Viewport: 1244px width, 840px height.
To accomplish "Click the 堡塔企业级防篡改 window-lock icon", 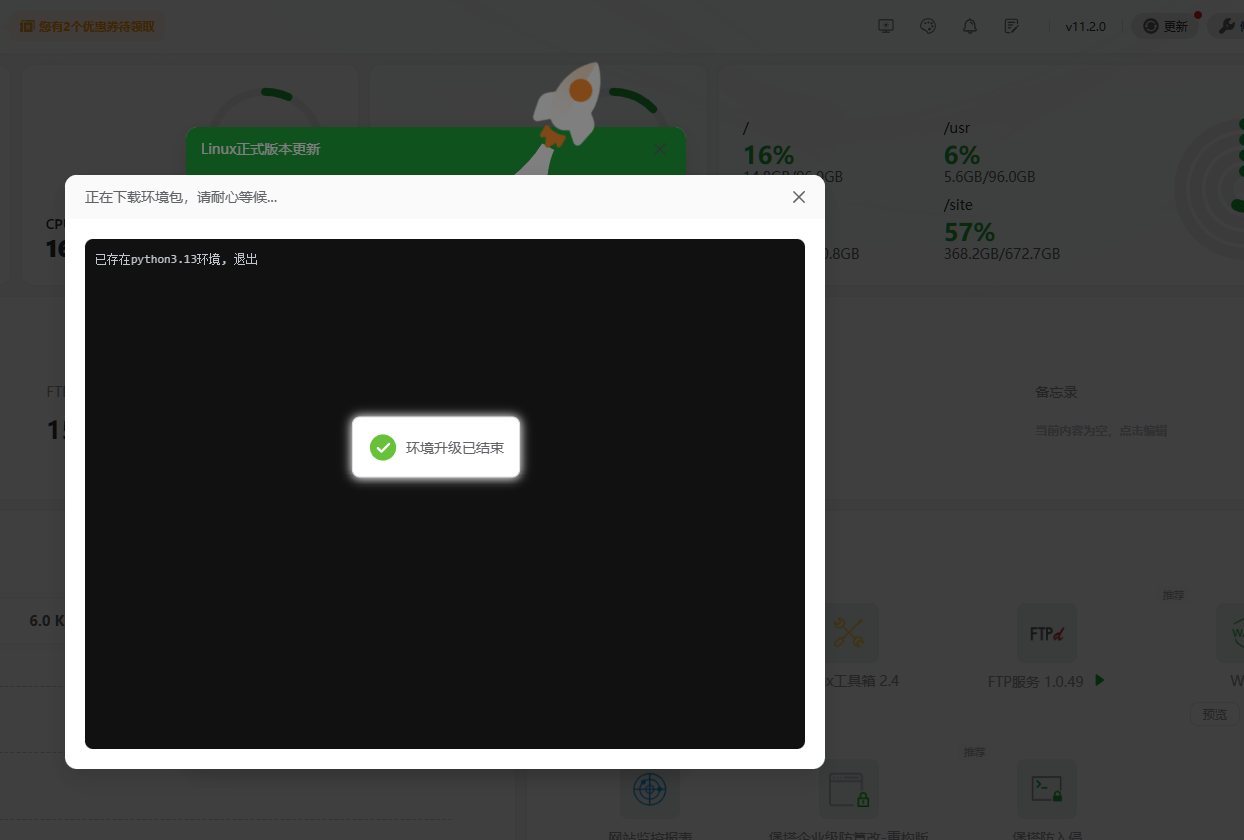I will (848, 789).
